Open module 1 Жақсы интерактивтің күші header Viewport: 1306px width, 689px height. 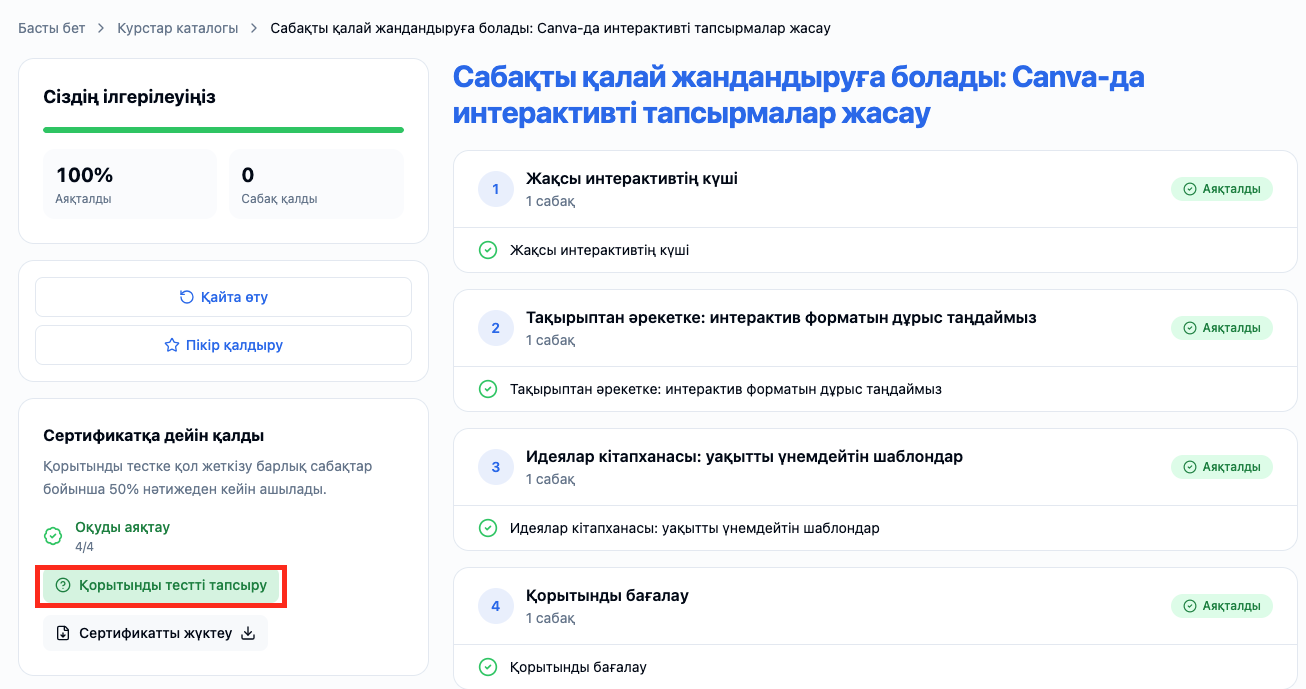click(875, 189)
